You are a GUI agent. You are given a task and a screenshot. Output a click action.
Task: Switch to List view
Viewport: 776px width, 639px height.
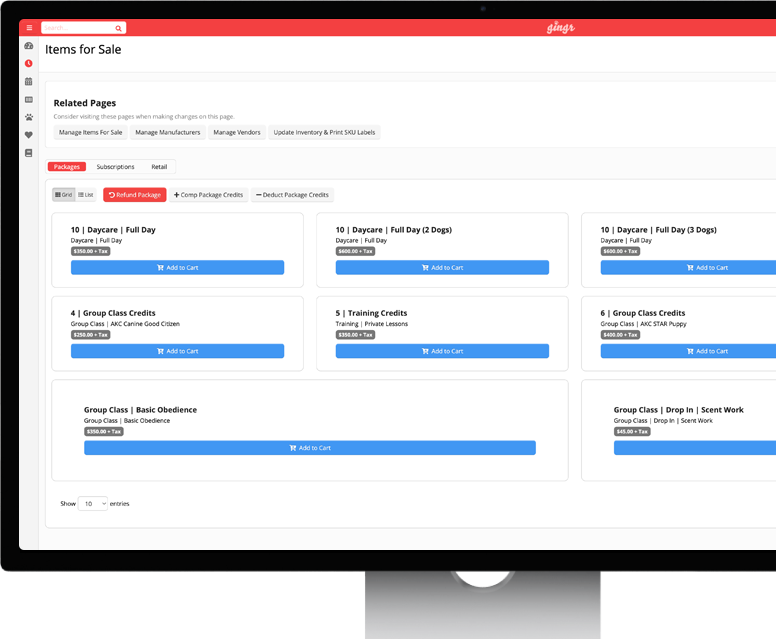pos(86,195)
